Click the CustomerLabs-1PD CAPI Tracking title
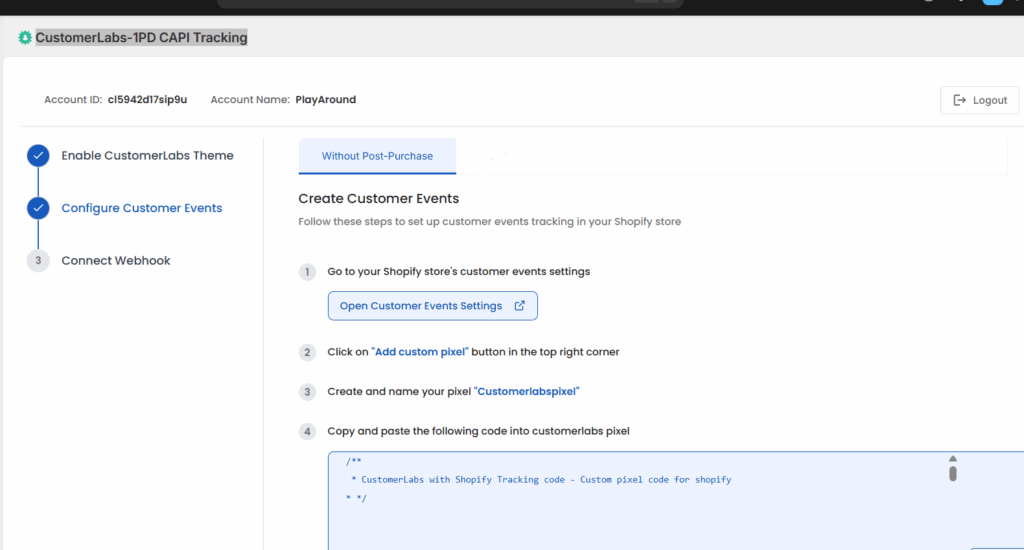Viewport: 1024px width, 550px height. click(141, 38)
